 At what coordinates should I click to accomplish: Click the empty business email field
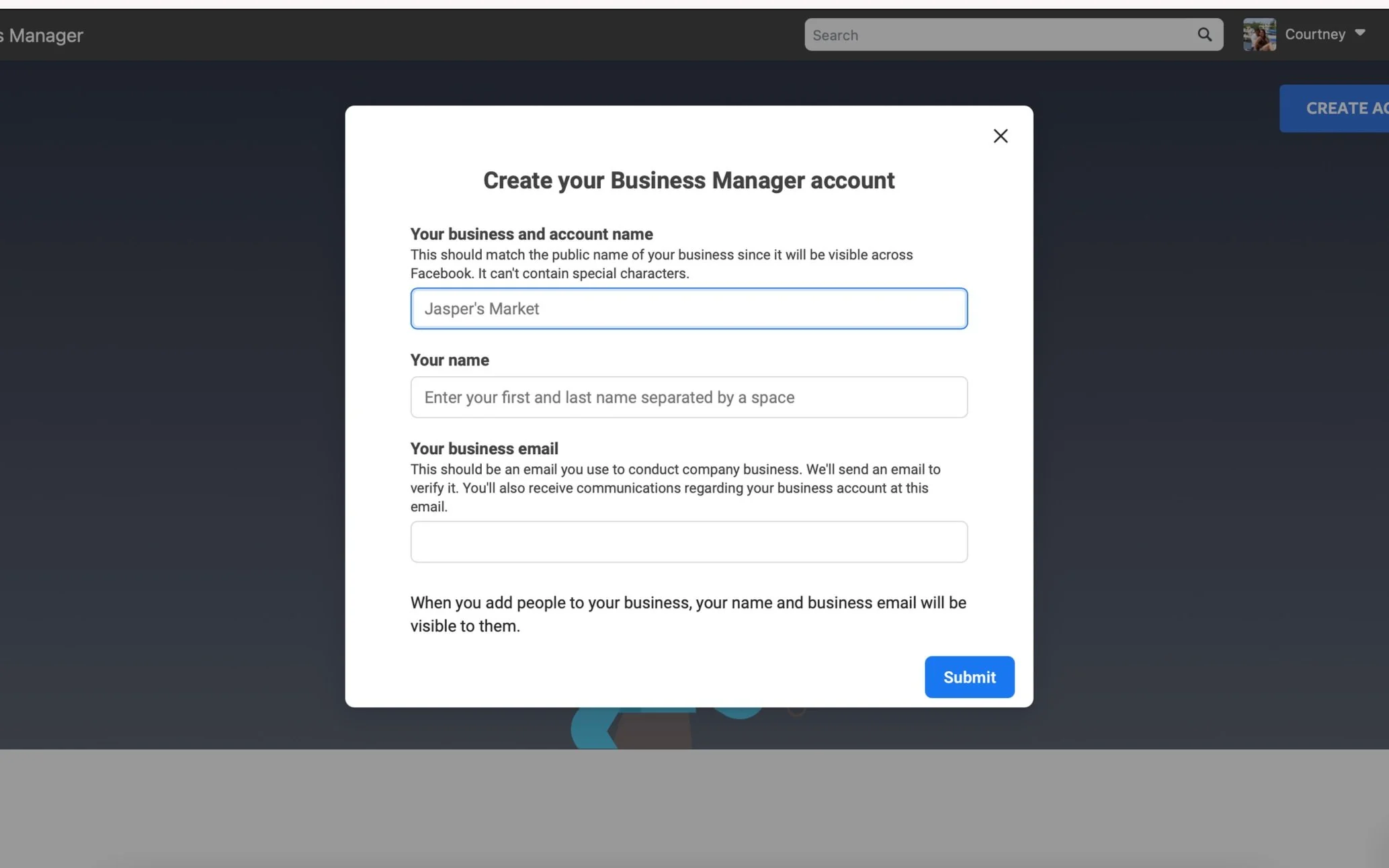pos(688,541)
